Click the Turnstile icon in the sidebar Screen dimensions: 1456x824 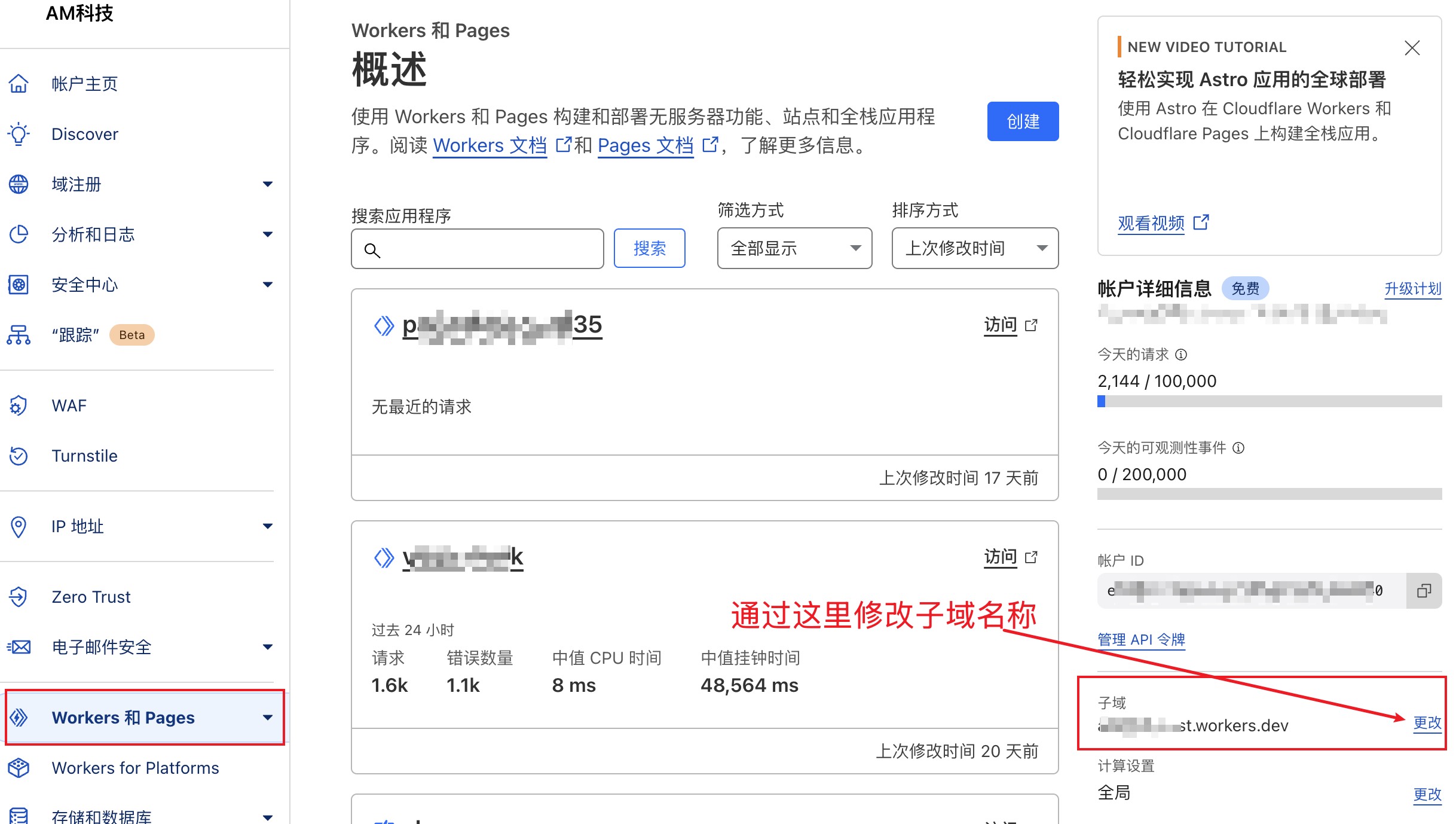(x=19, y=456)
